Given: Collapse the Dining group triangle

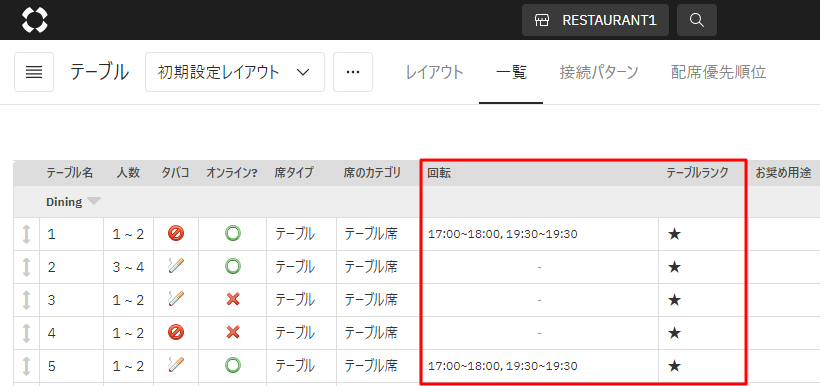Looking at the screenshot, I should [x=94, y=201].
